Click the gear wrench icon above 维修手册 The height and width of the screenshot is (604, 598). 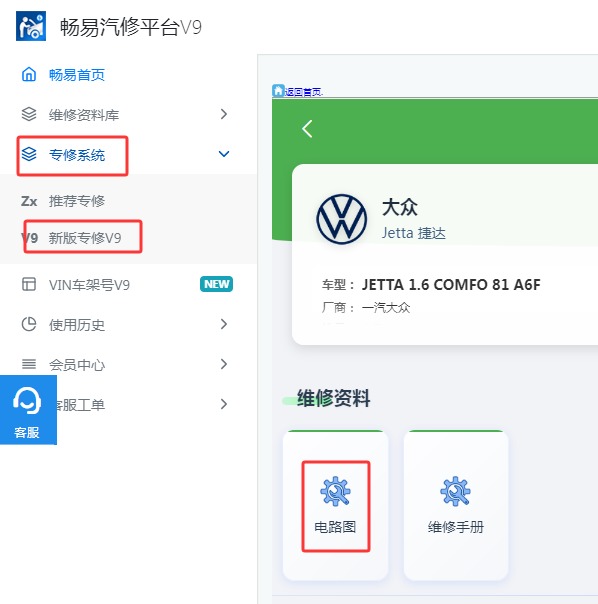pyautogui.click(x=455, y=491)
